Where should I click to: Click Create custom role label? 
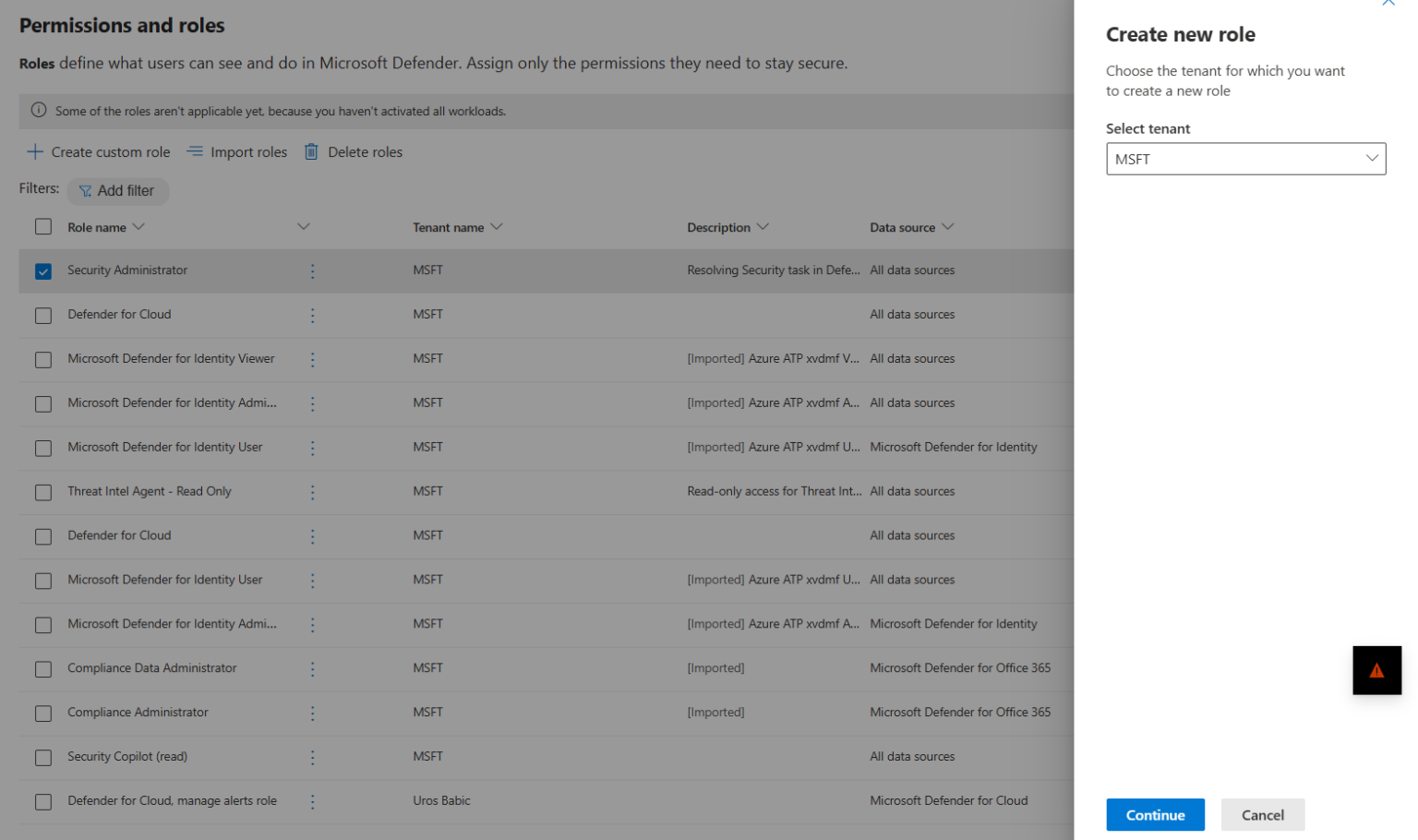point(111,152)
